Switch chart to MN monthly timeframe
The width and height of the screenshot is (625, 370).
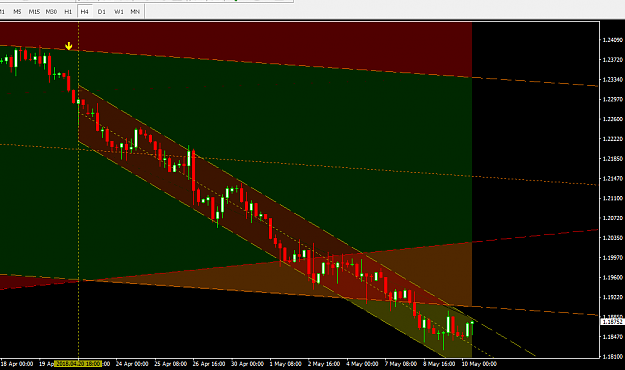point(135,12)
